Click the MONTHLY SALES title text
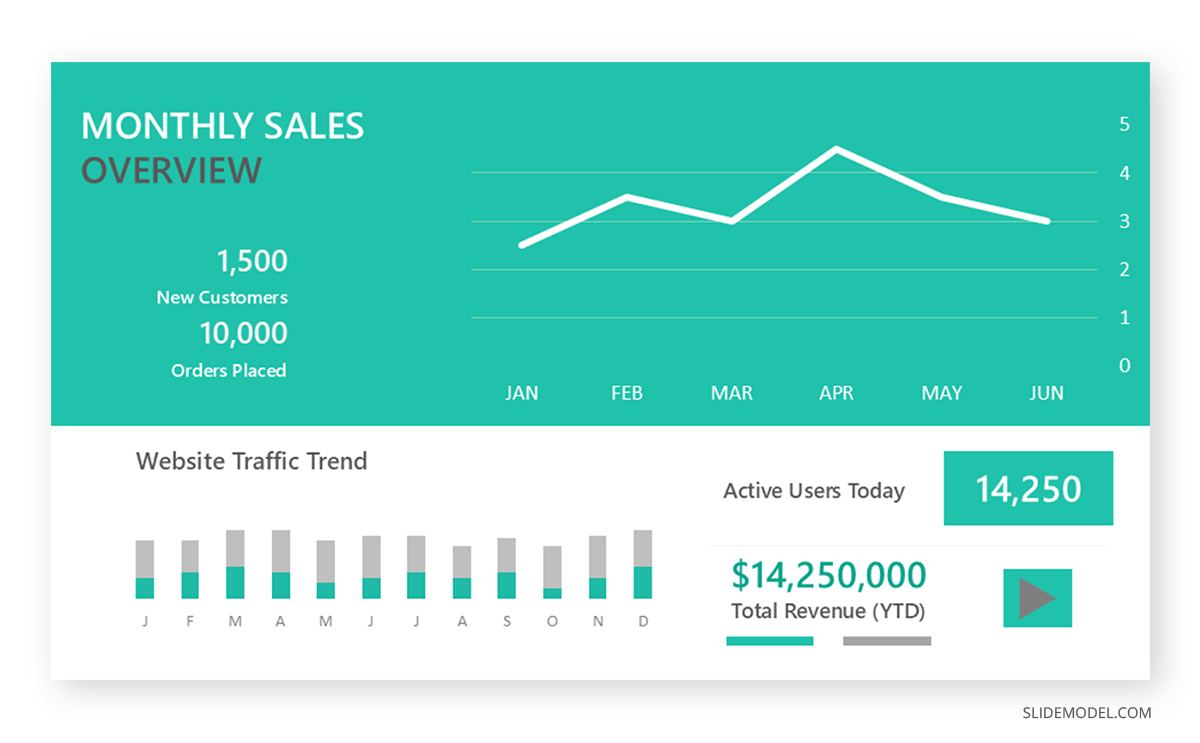The width and height of the screenshot is (1200, 743). coord(223,126)
